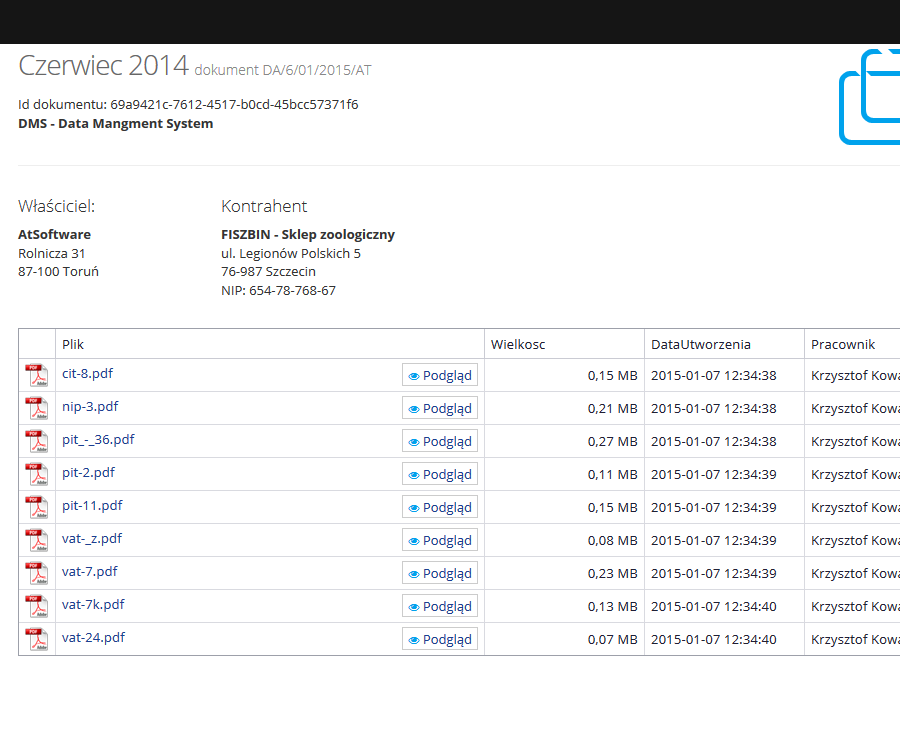This screenshot has height=750, width=900.
Task: Preview pit-11.pdf with Podgląd button
Action: 440,507
